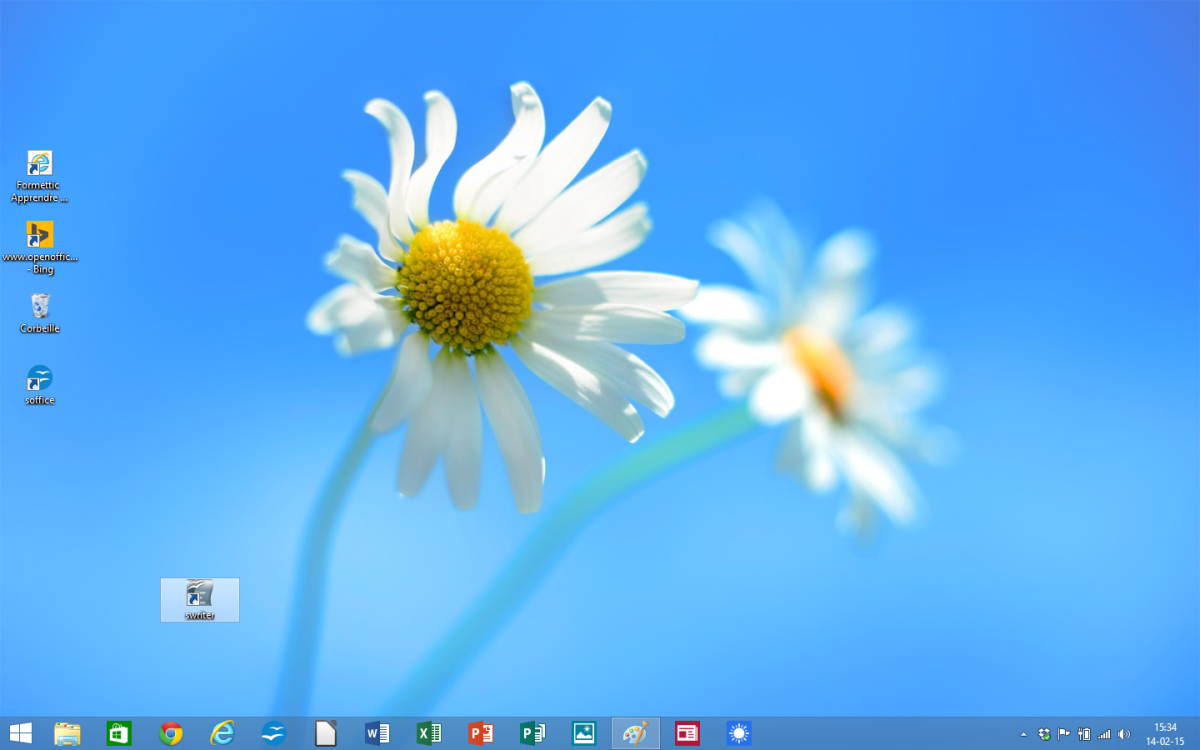
Task: Launch the Windows Store taskbar icon
Action: point(119,733)
